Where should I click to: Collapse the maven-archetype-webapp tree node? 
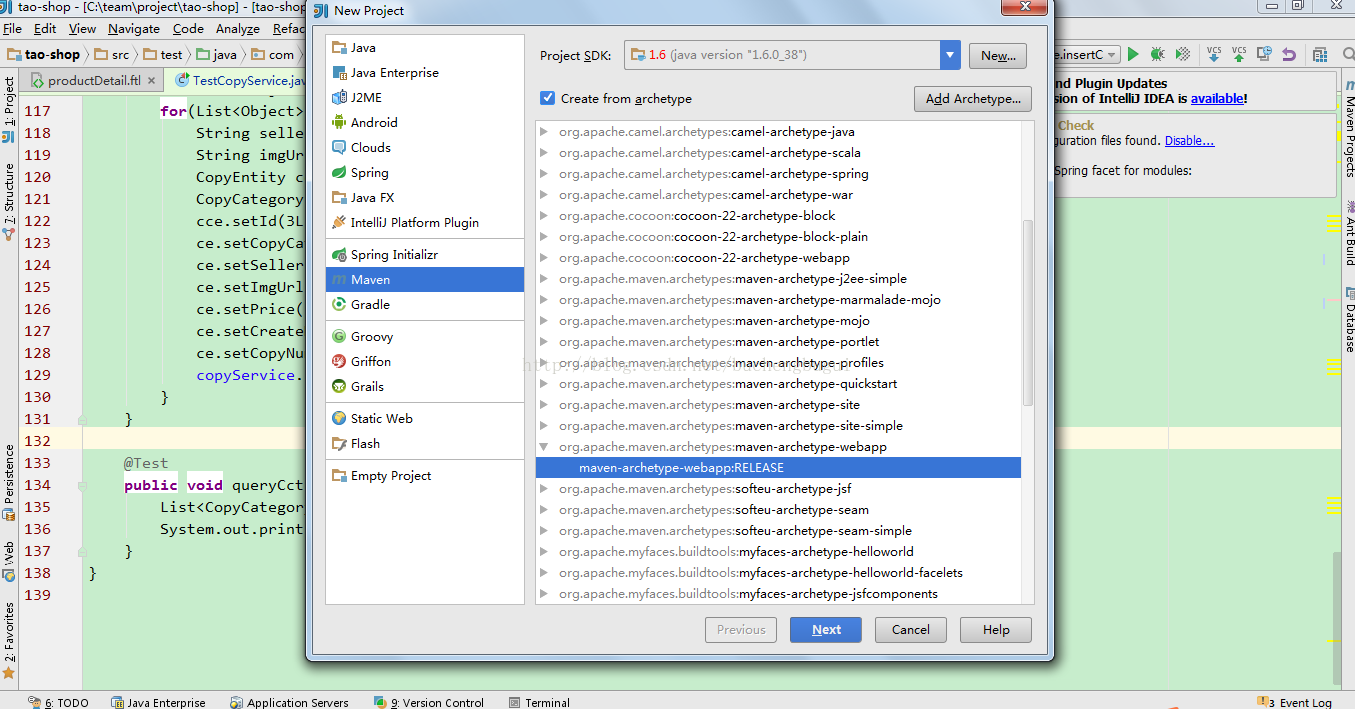pyautogui.click(x=544, y=447)
